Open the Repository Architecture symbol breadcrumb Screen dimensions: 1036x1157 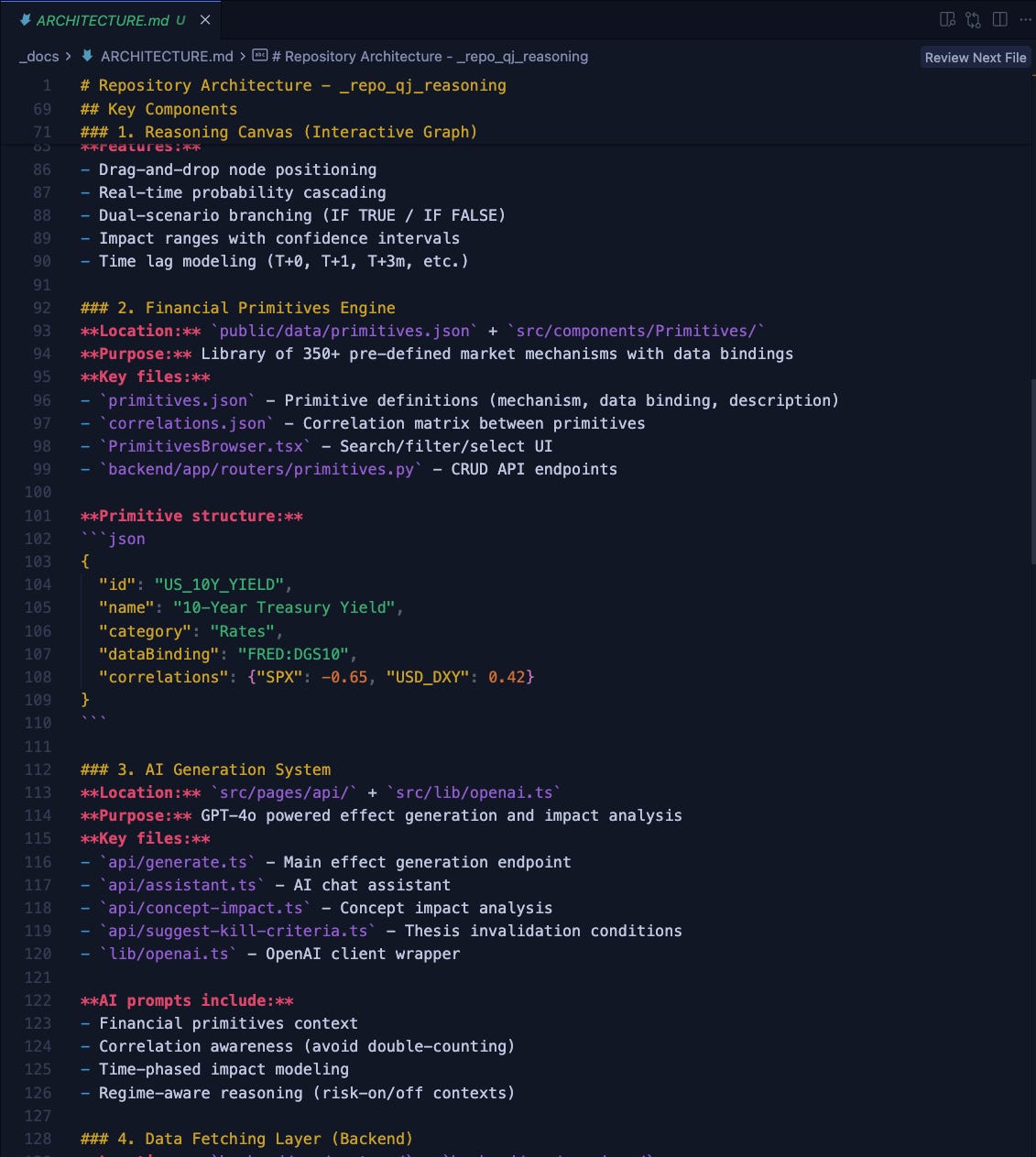point(430,57)
